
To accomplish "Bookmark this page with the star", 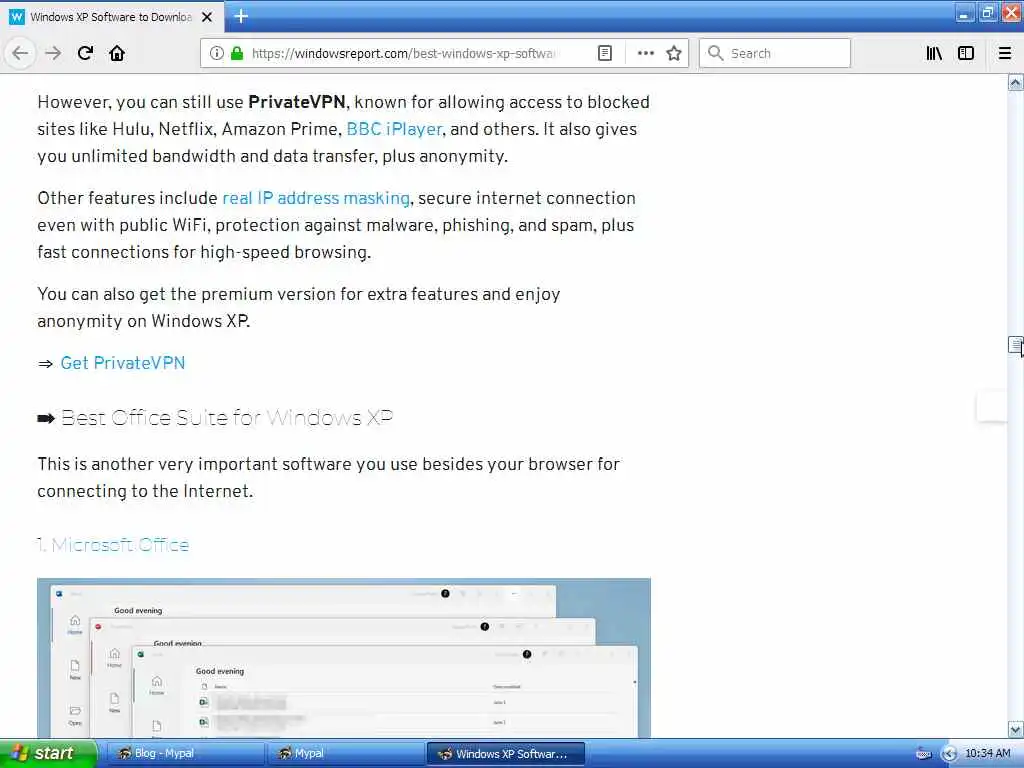I will click(674, 53).
